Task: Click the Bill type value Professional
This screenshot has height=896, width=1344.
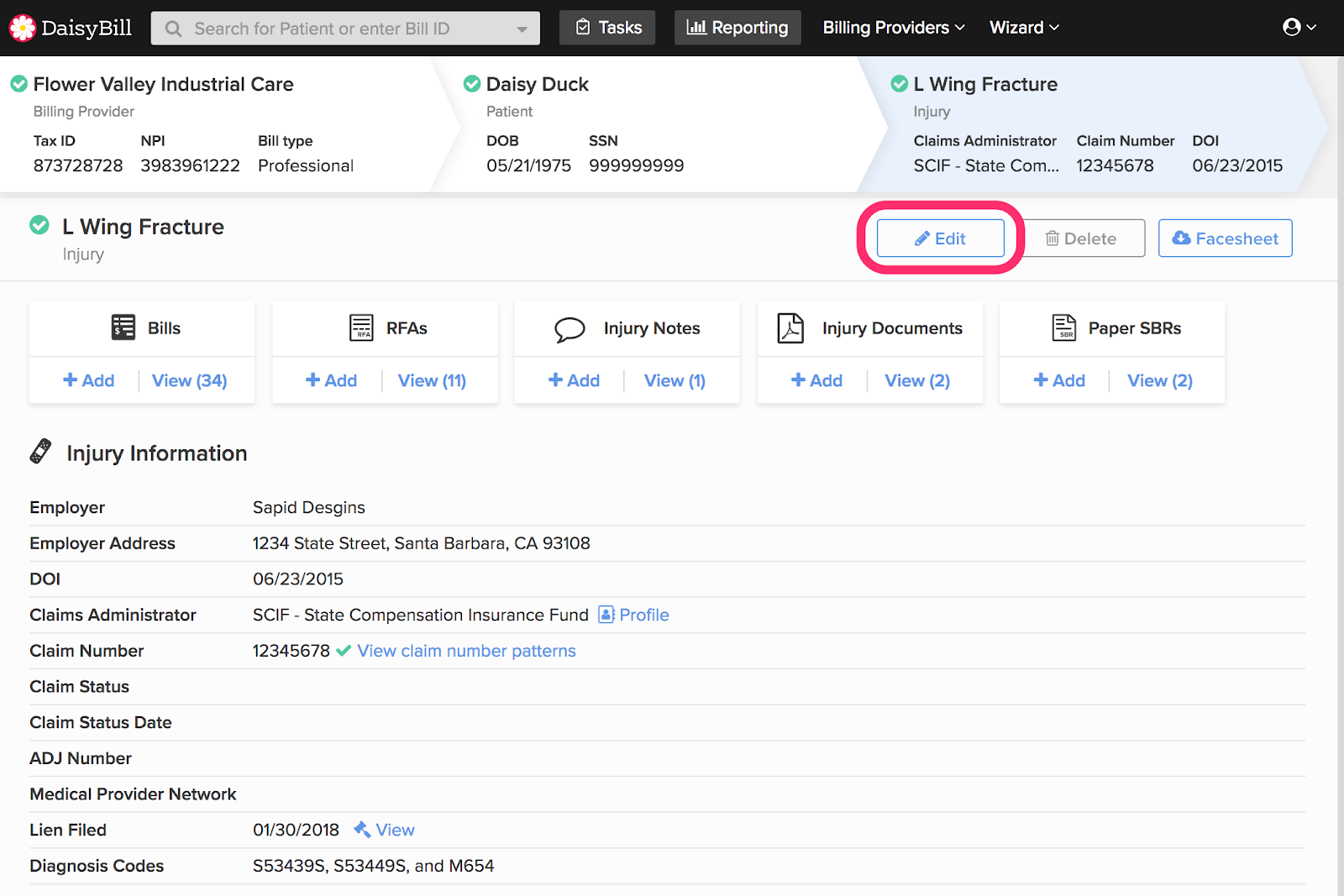Action: click(x=306, y=165)
